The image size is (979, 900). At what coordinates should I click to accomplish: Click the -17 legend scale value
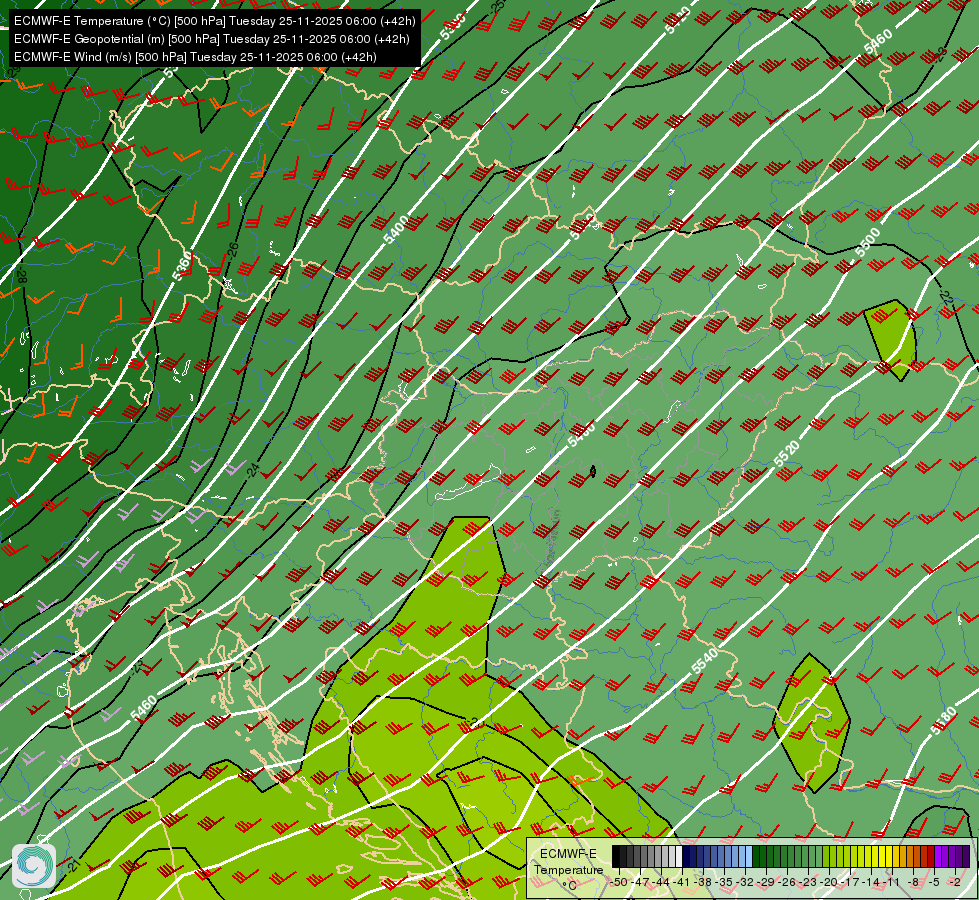coord(850,882)
